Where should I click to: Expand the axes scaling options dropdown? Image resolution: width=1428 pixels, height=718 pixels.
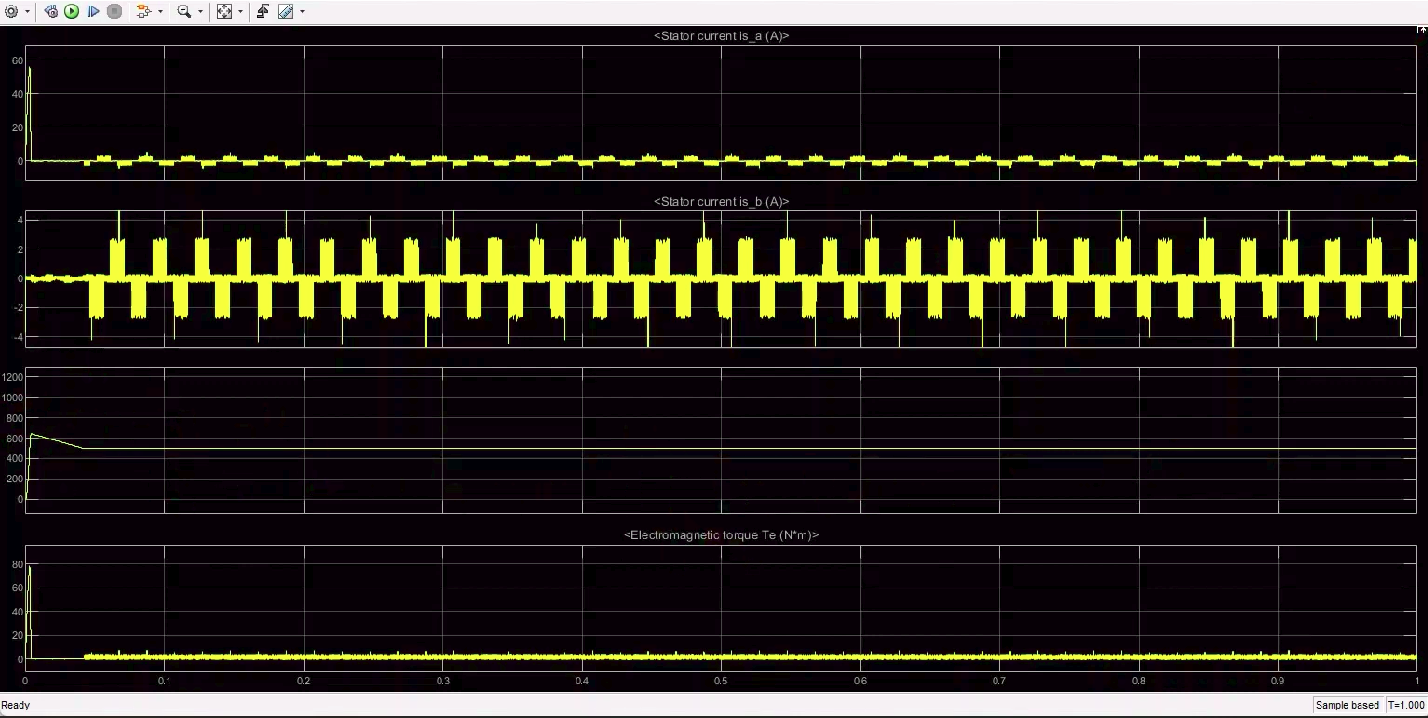pos(240,12)
